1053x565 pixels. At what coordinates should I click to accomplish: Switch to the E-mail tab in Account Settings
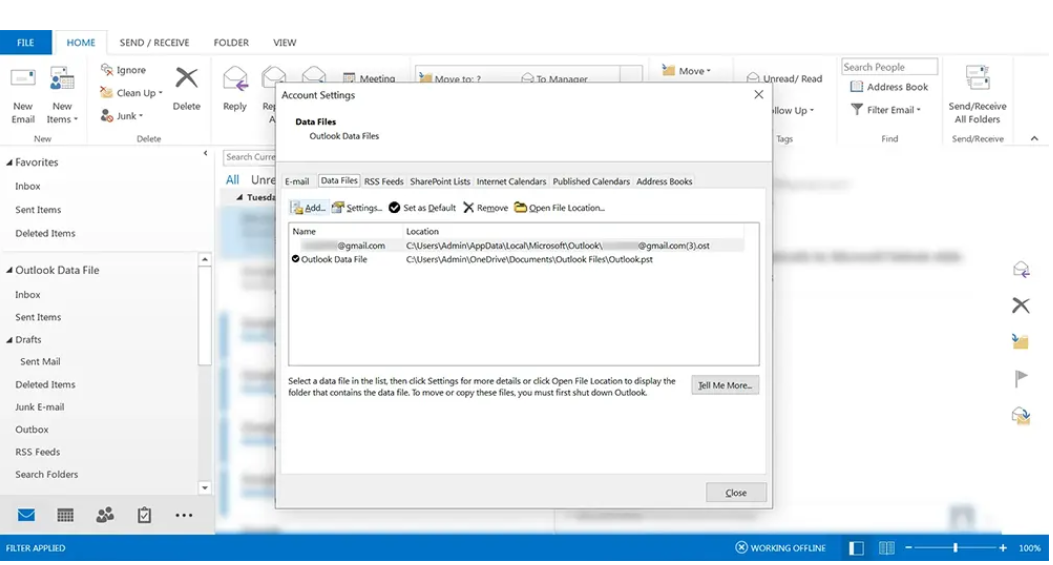pyautogui.click(x=297, y=181)
